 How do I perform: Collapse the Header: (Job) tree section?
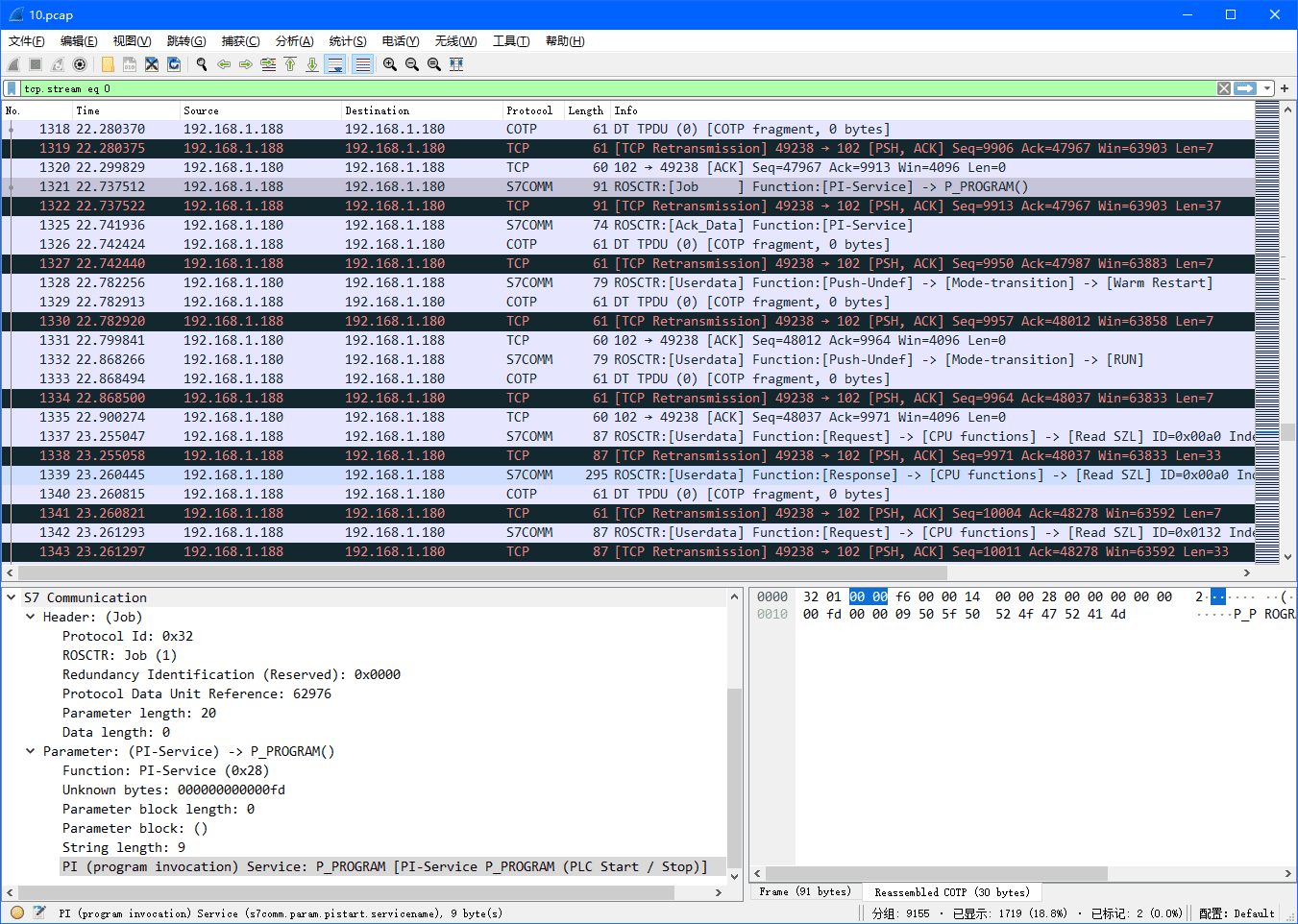(31, 617)
